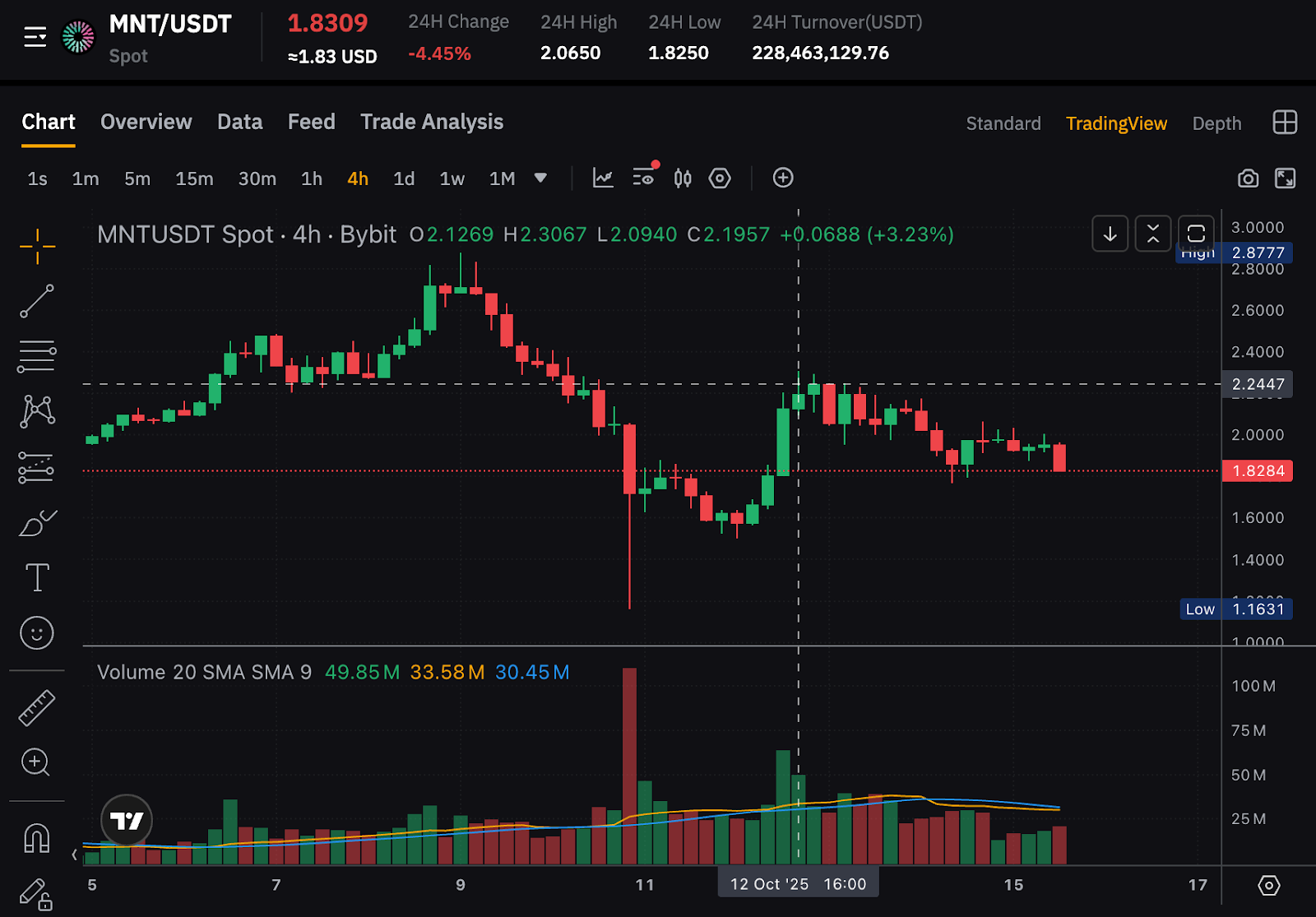Take a chart snapshot with camera icon
The height and width of the screenshot is (917, 1316).
(1248, 178)
